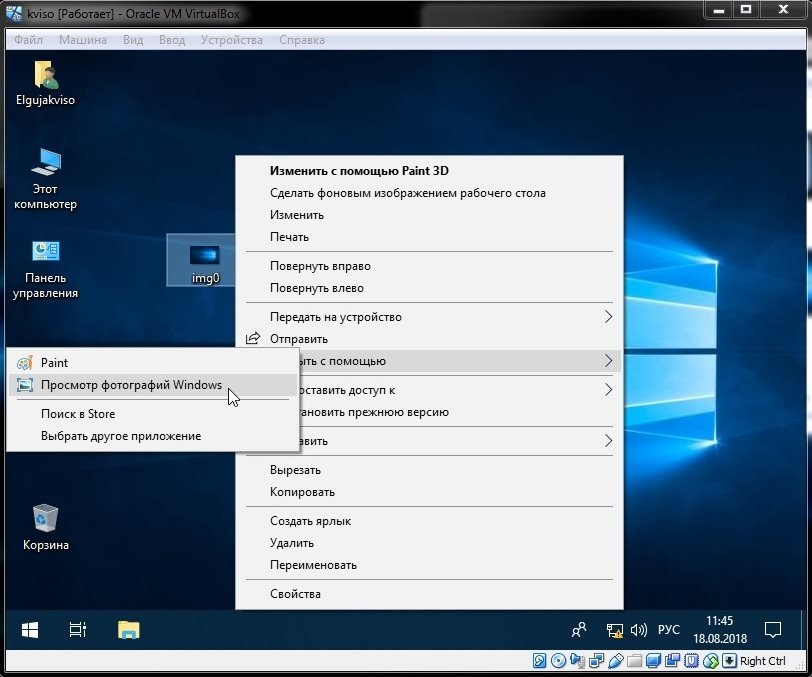Open Task View on the taskbar

point(78,630)
